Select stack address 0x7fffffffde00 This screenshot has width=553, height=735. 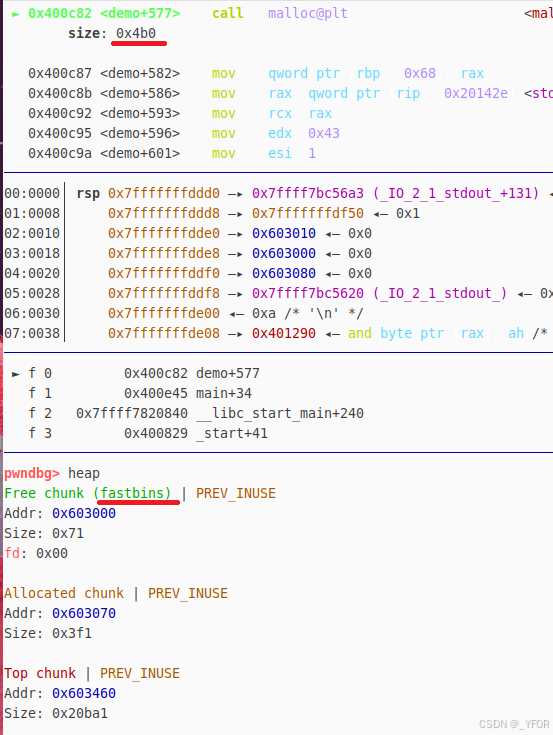tap(164, 313)
